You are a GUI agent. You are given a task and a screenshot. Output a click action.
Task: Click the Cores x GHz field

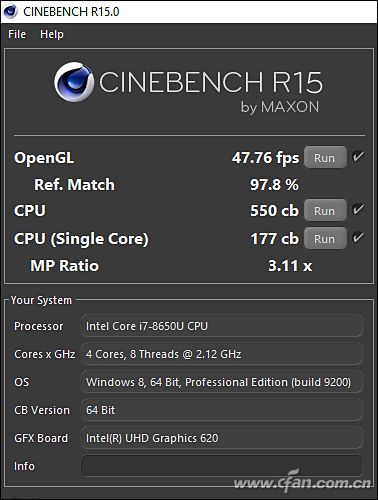coord(222,354)
